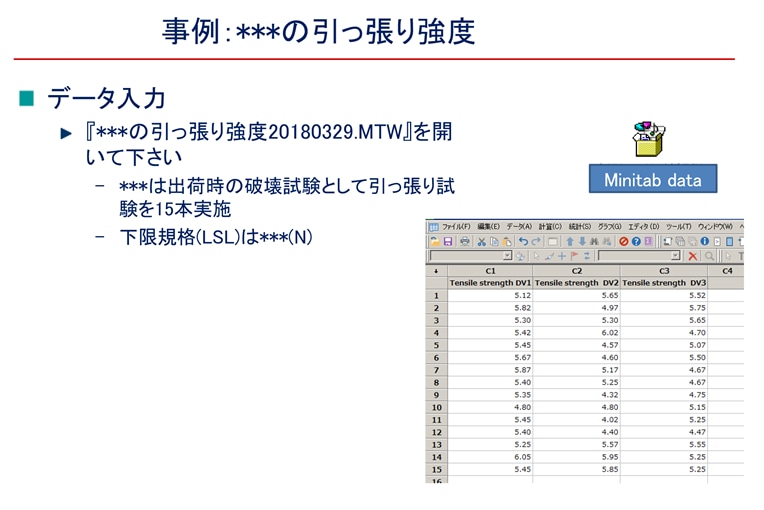Open the グラフ(G) menu

(x=610, y=227)
